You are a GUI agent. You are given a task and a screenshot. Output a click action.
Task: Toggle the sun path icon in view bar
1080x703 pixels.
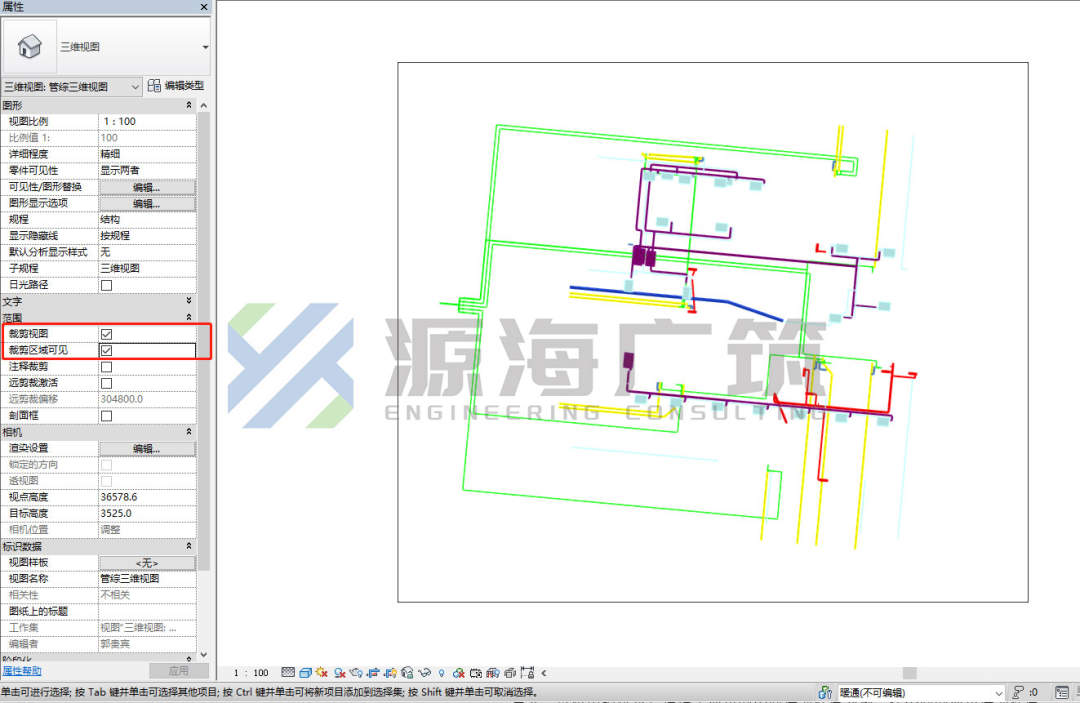[x=322, y=673]
